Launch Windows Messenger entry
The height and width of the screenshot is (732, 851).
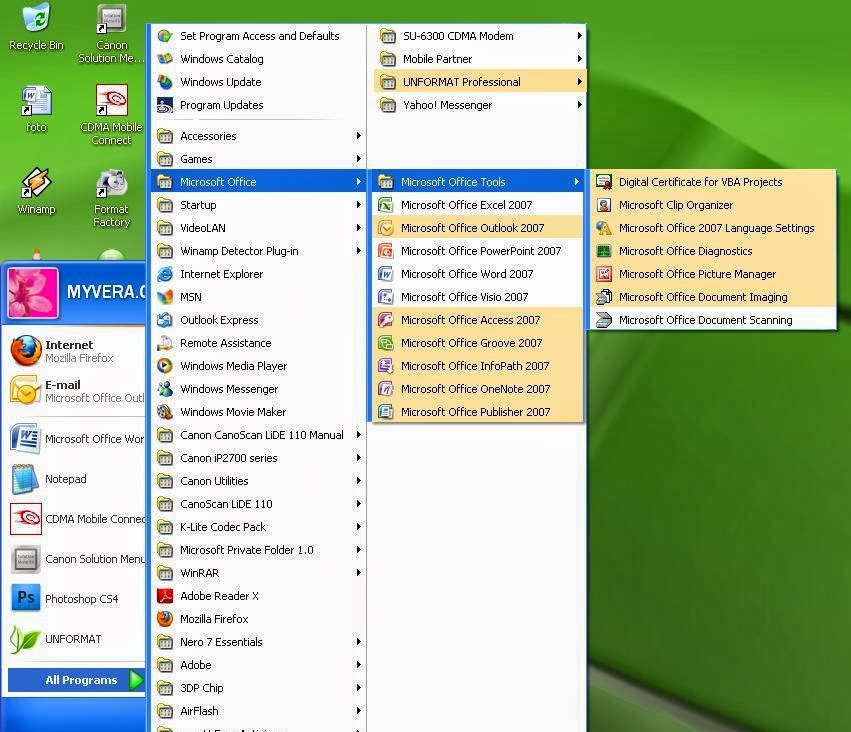click(259, 389)
